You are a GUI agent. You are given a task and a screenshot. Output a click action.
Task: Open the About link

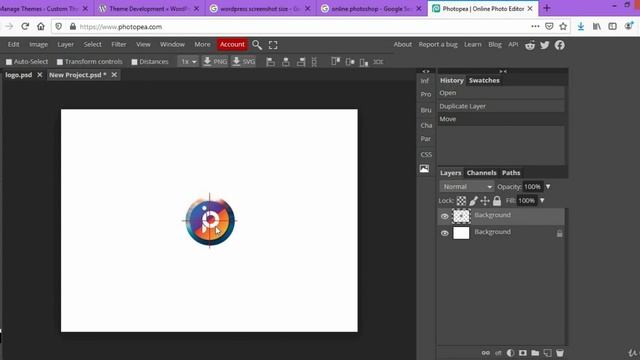(x=402, y=44)
